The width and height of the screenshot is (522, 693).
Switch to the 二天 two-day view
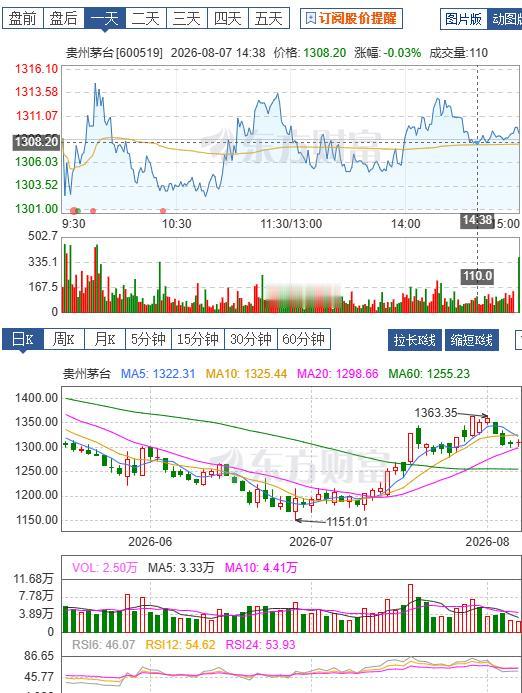(x=146, y=19)
